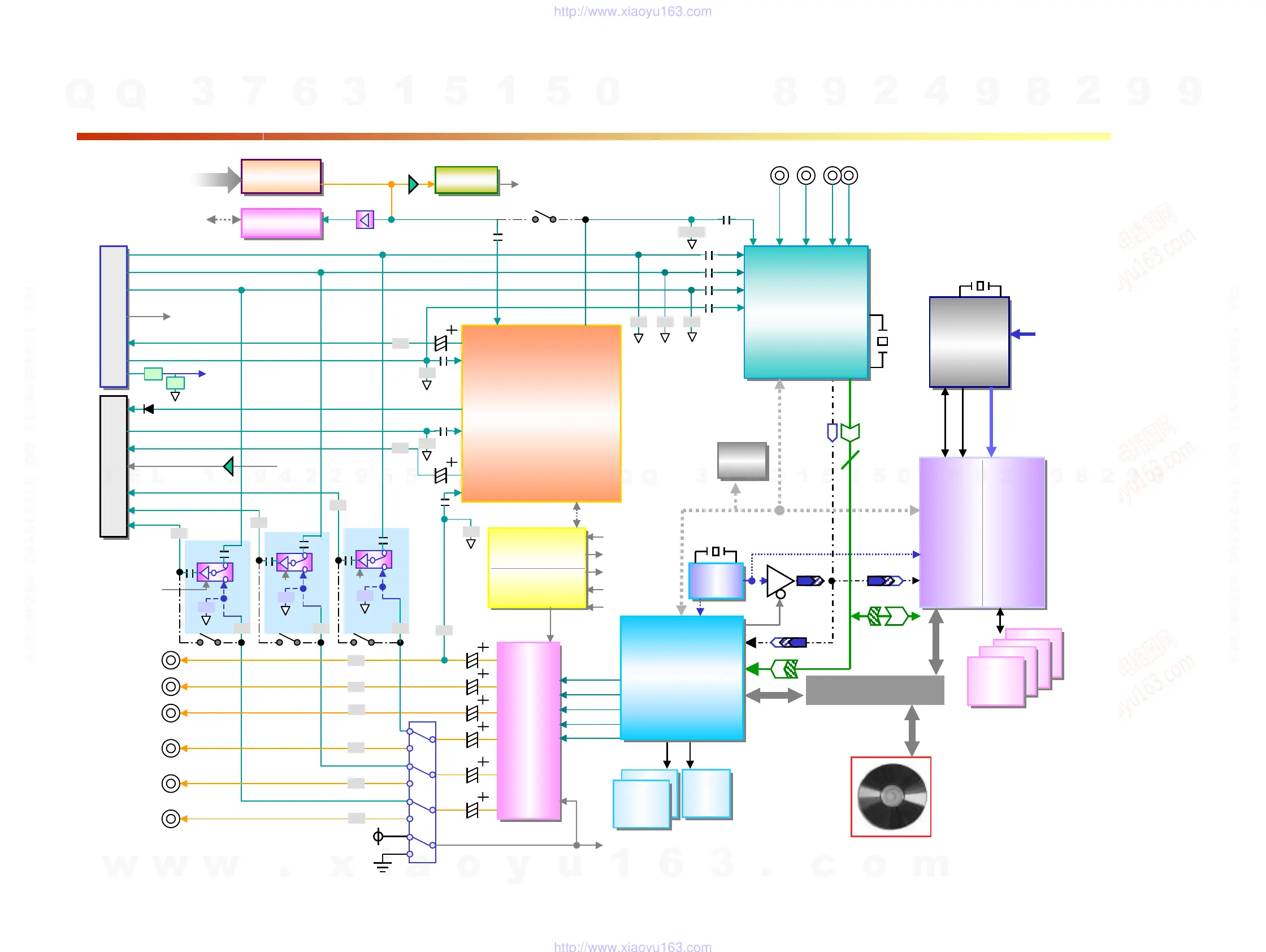This screenshot has height=952, width=1266.
Task: Select the upper small green box near the upper connector
Action: pos(153,374)
